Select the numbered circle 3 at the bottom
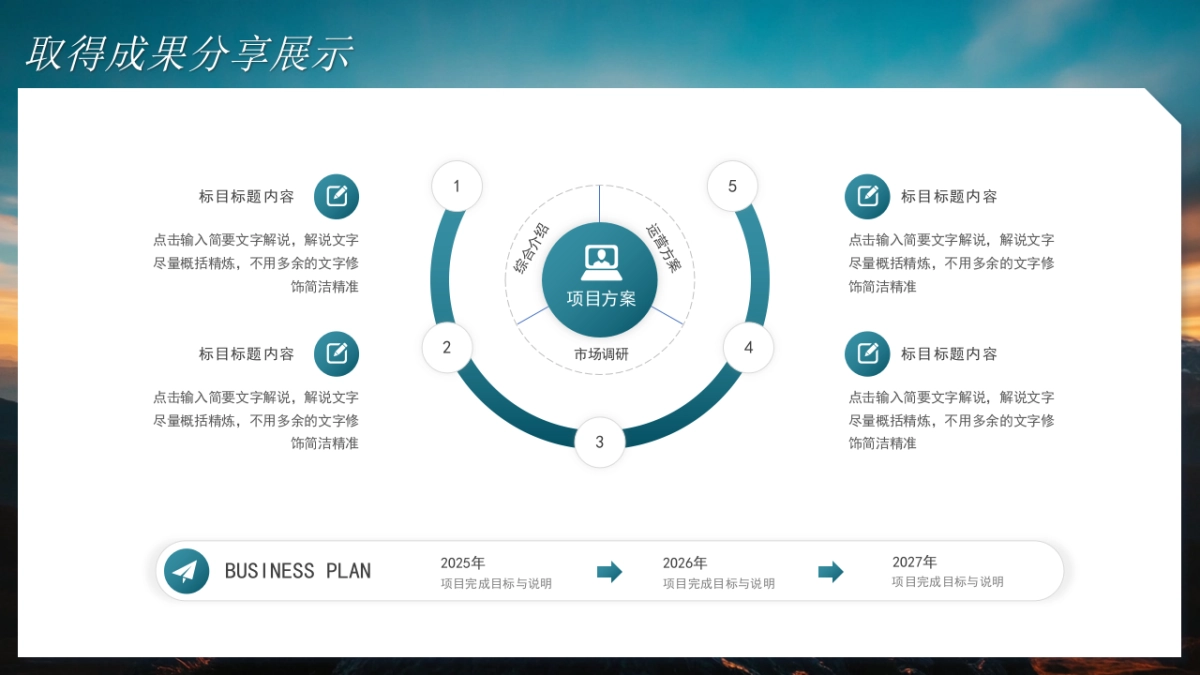The width and height of the screenshot is (1200, 675). [x=599, y=441]
